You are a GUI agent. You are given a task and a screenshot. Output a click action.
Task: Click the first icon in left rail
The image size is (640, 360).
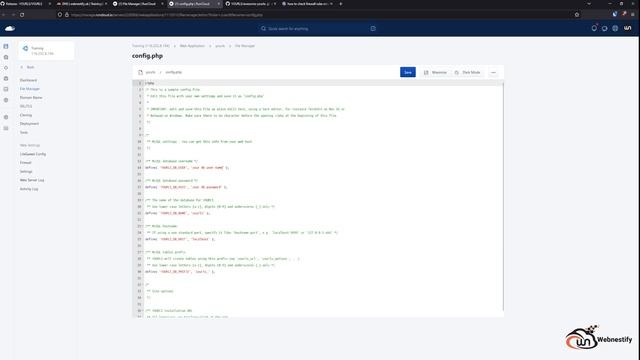tap(6, 47)
